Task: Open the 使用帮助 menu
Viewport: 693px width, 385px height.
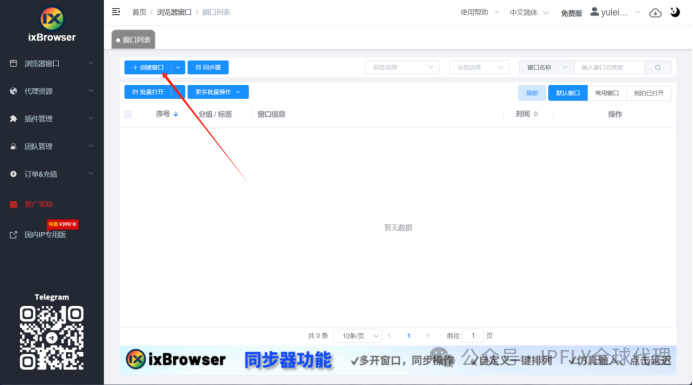Action: (x=480, y=12)
